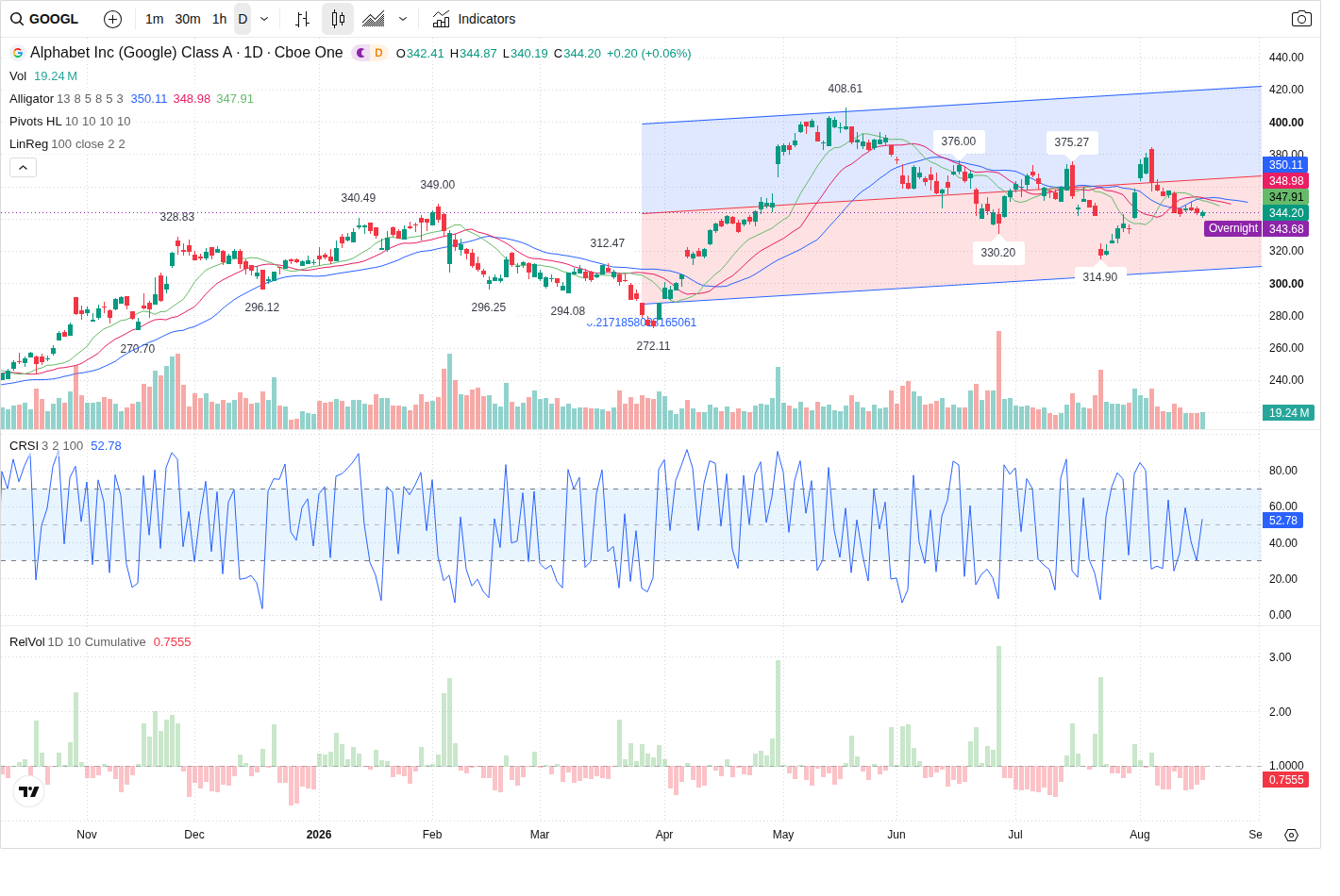Open symbol search for GOOGL
This screenshot has width=1340, height=896.
[45, 19]
